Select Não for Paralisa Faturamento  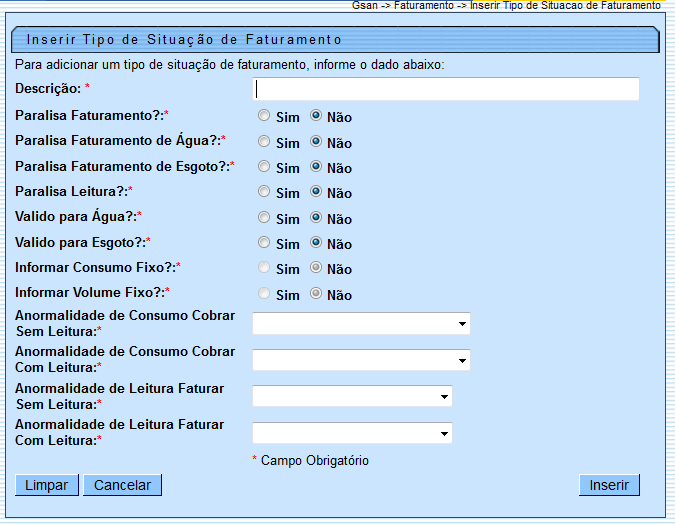(316, 116)
